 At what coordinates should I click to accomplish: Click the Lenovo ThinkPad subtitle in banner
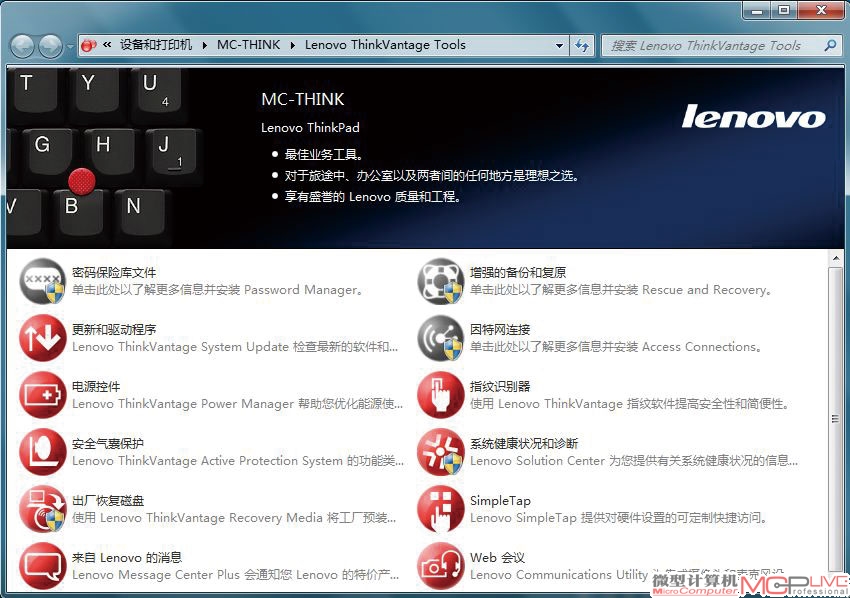click(x=310, y=128)
